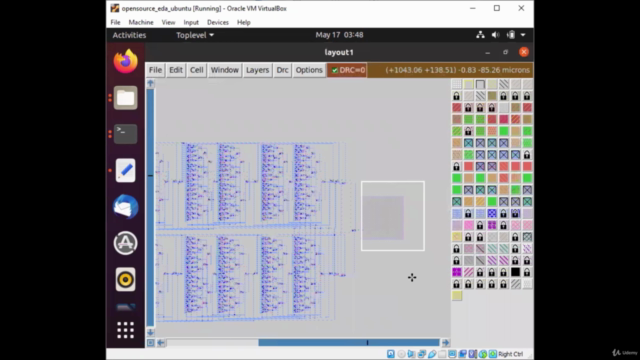The width and height of the screenshot is (640, 360).
Task: Expand the system menu arrow in top bar
Action: 523,35
